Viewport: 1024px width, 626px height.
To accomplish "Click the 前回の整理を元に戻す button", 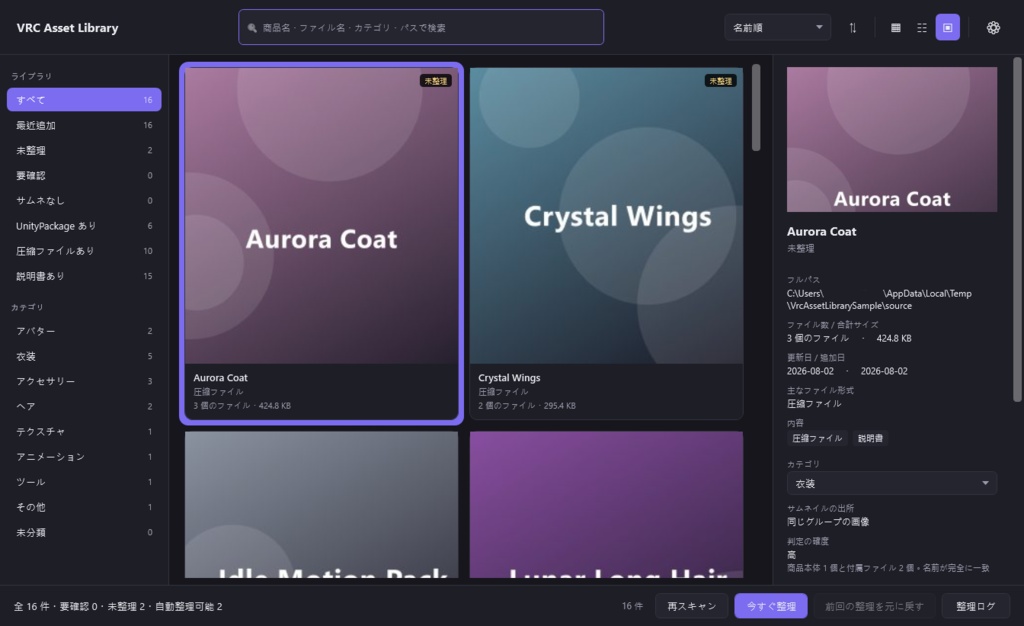I will [x=874, y=606].
